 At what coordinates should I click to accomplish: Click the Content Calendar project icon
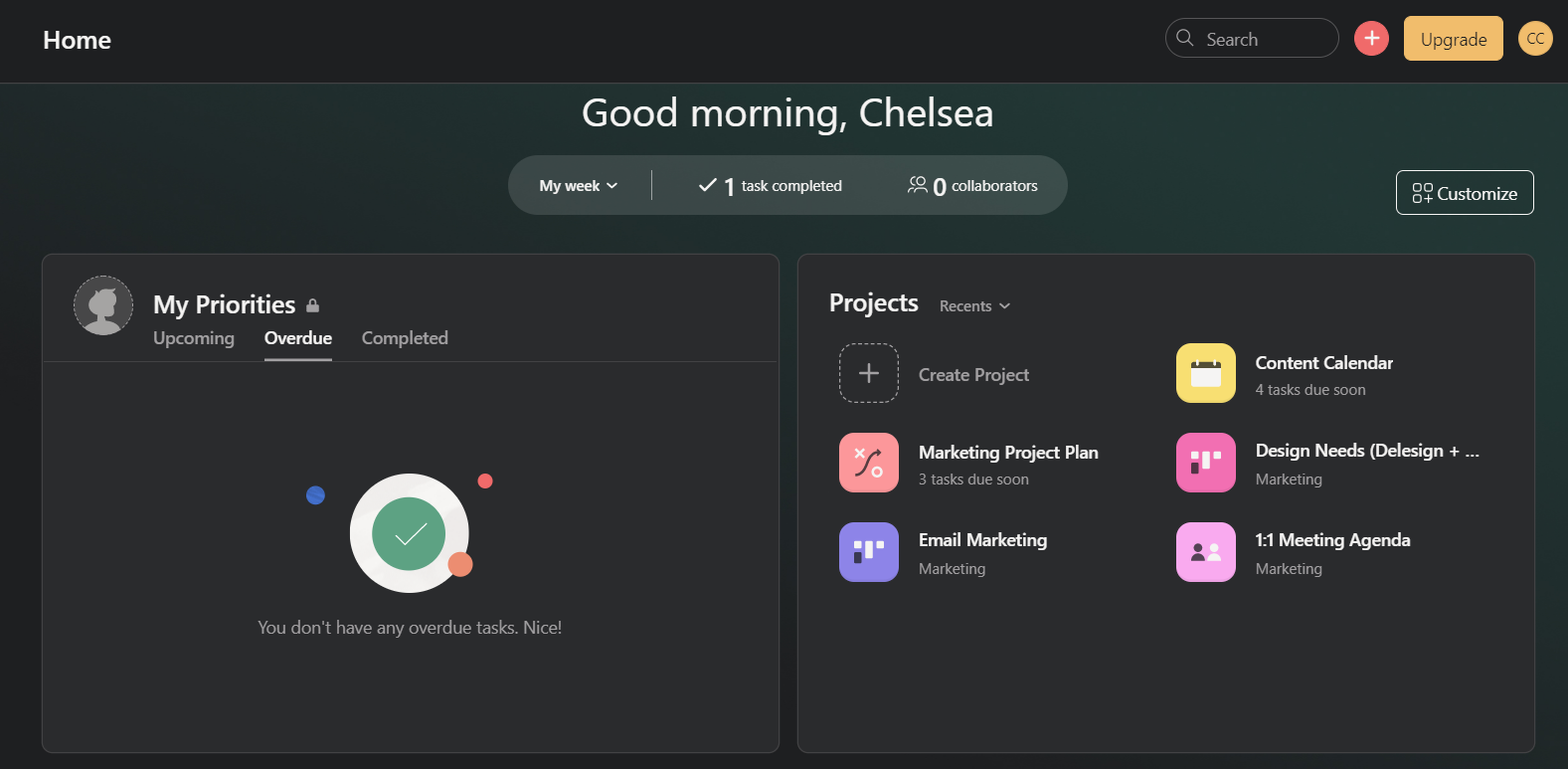1205,373
